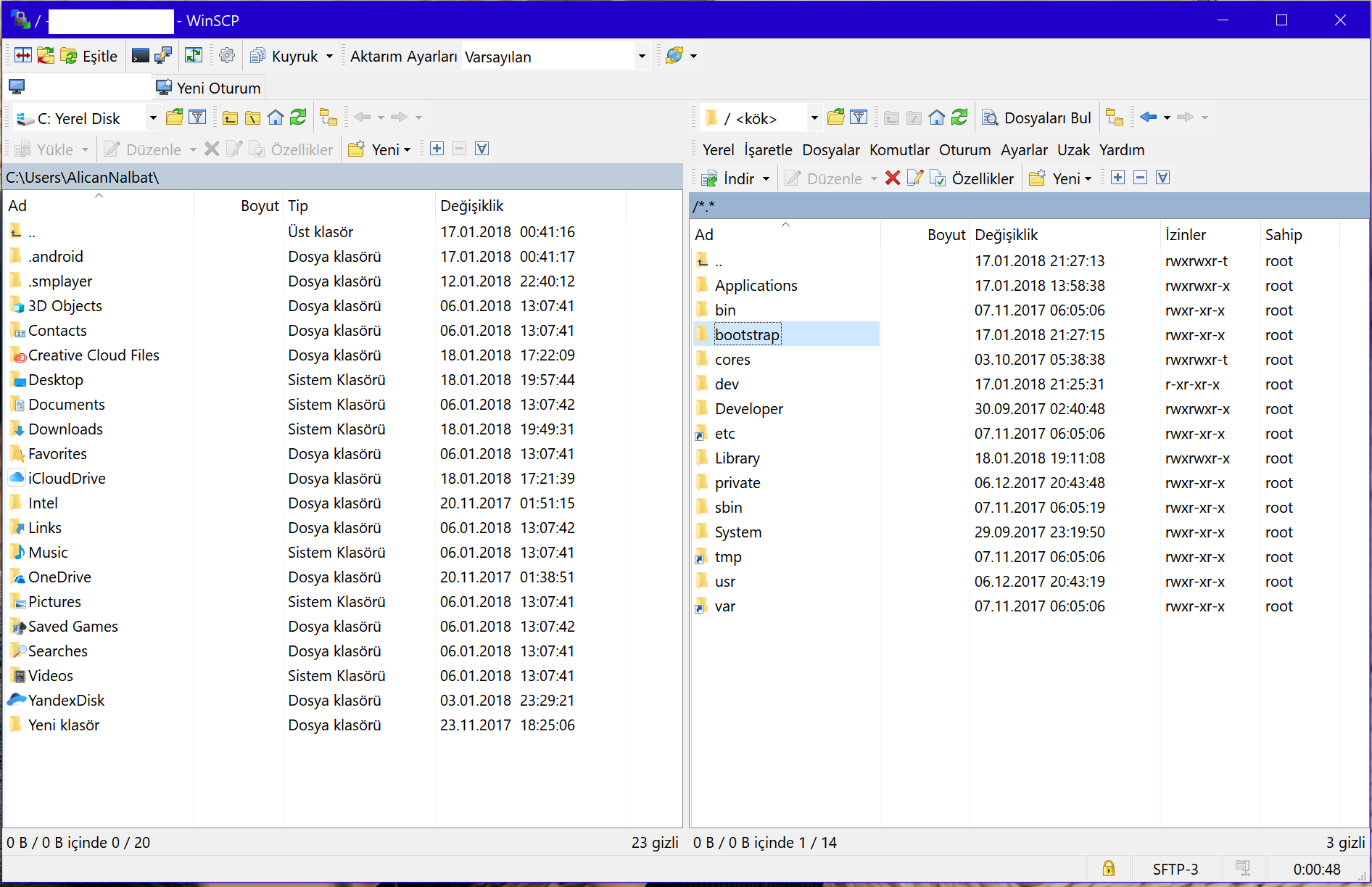Click remote open directory folder icon
The width and height of the screenshot is (1372, 887).
pos(836,117)
